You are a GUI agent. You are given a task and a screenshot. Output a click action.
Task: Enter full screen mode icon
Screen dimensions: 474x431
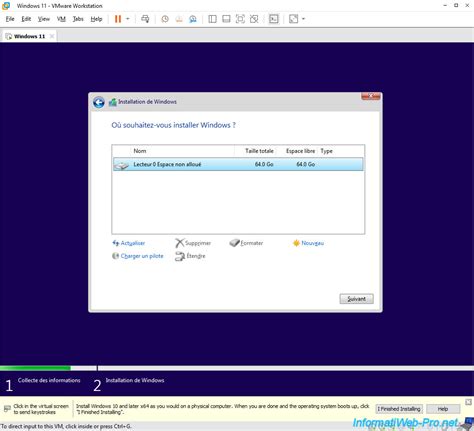(x=240, y=19)
